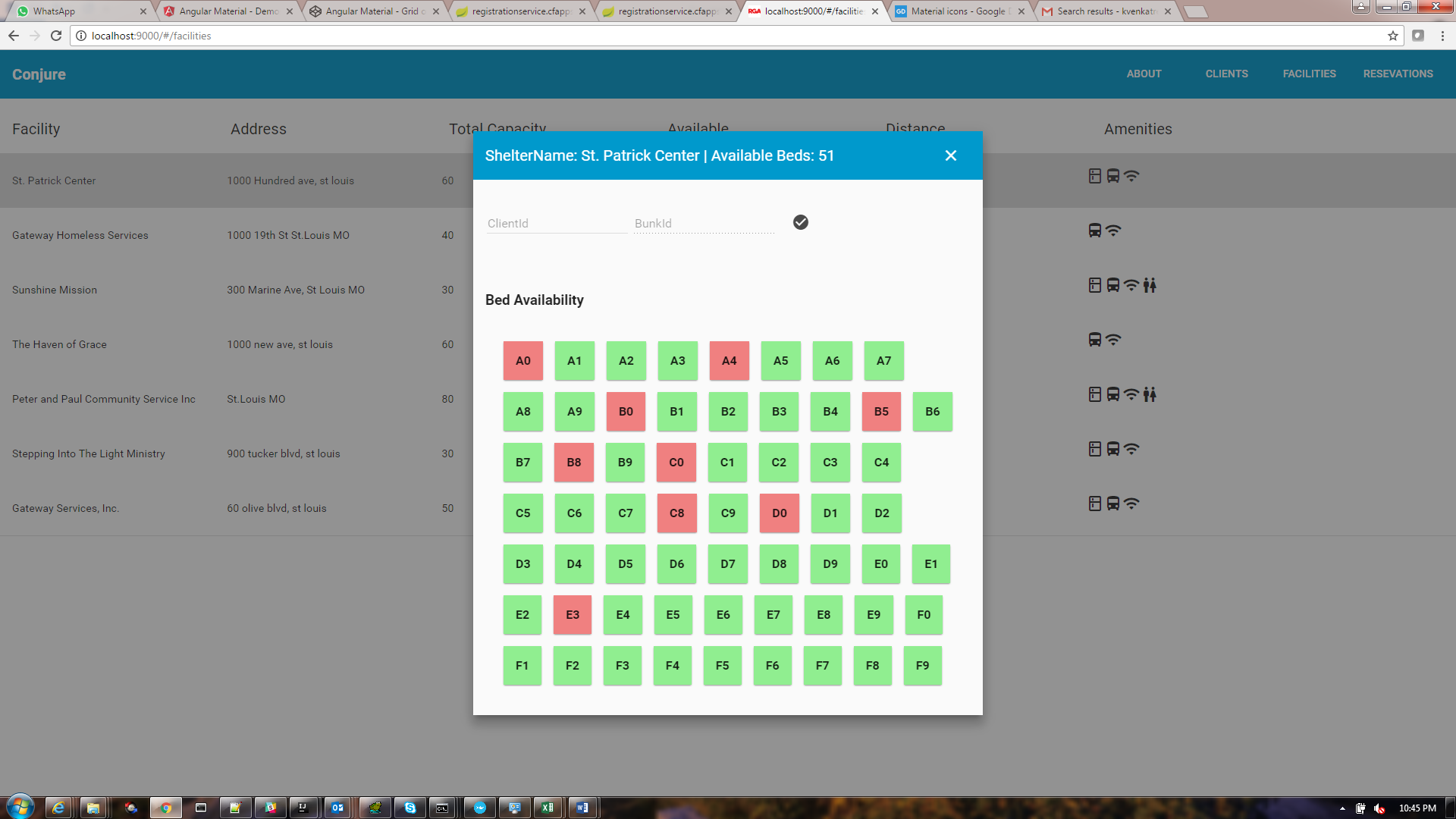Close the St. Patrick Center dialog

pos(950,155)
